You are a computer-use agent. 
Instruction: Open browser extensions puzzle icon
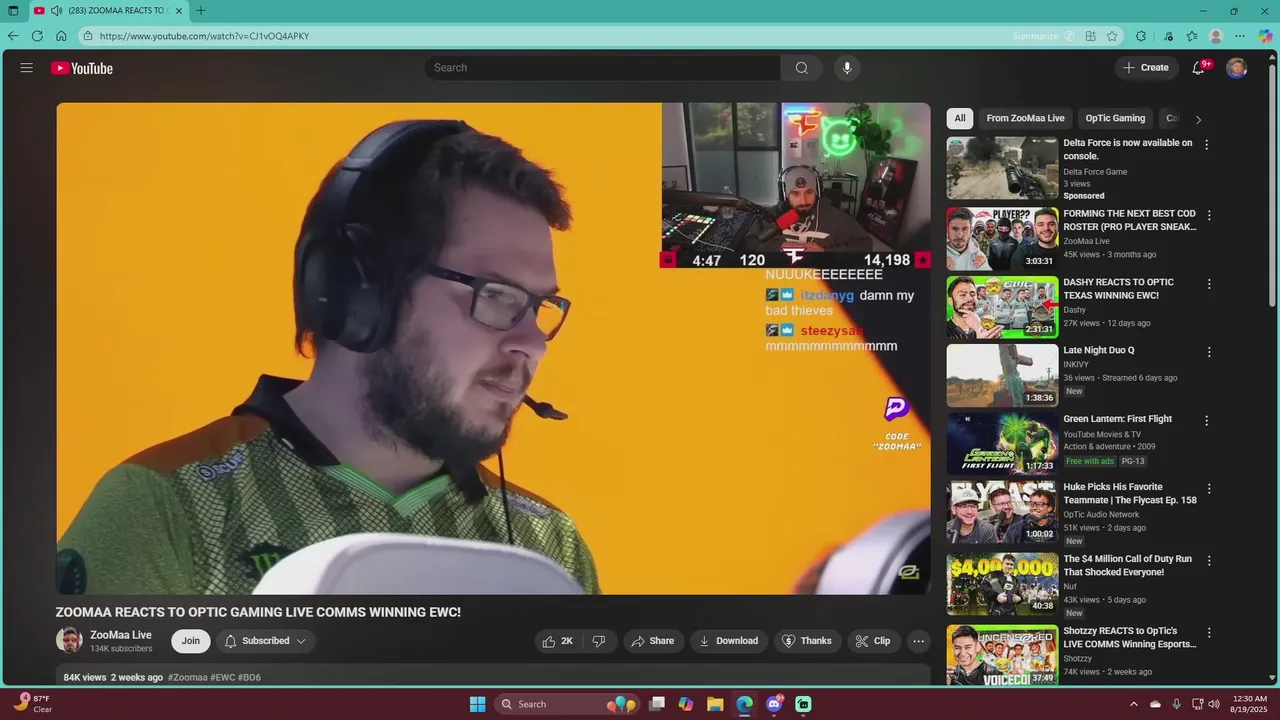(x=1141, y=36)
